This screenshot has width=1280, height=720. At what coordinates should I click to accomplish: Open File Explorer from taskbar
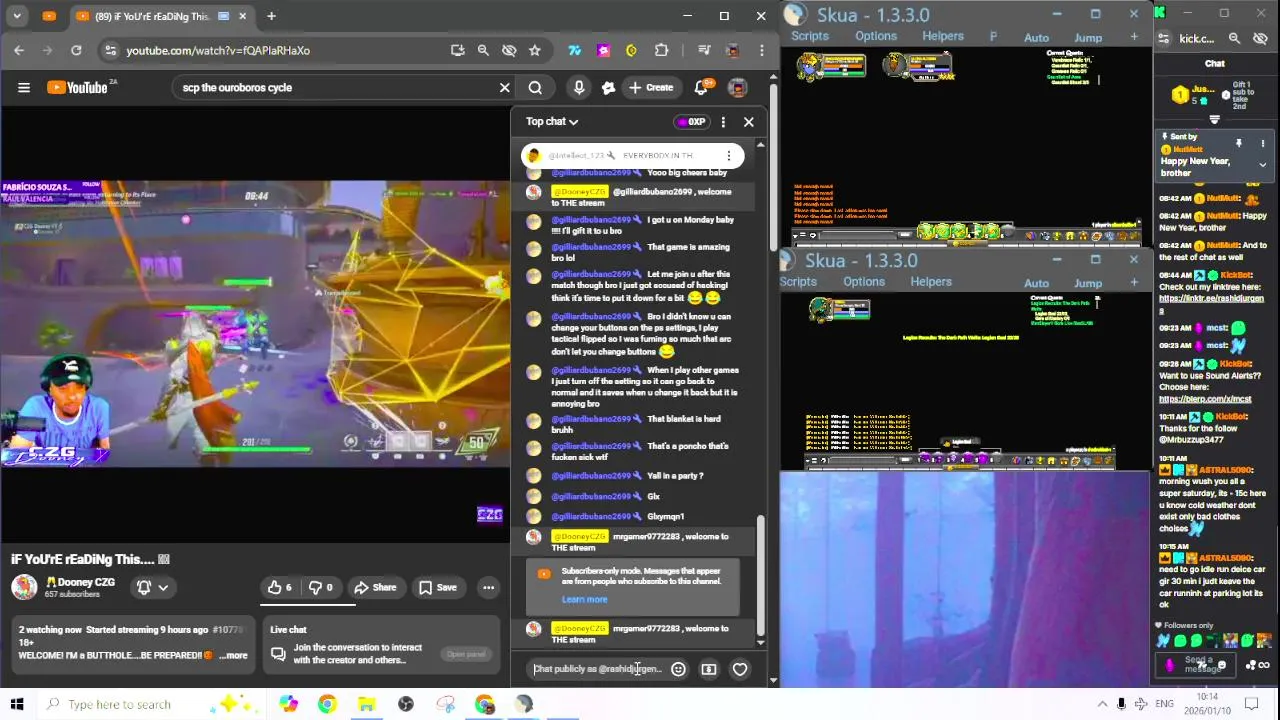click(366, 704)
